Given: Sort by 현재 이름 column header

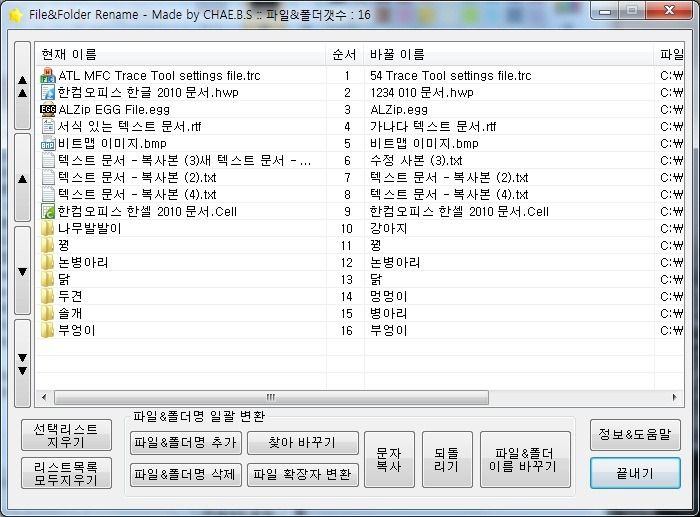Looking at the screenshot, I should (180, 54).
